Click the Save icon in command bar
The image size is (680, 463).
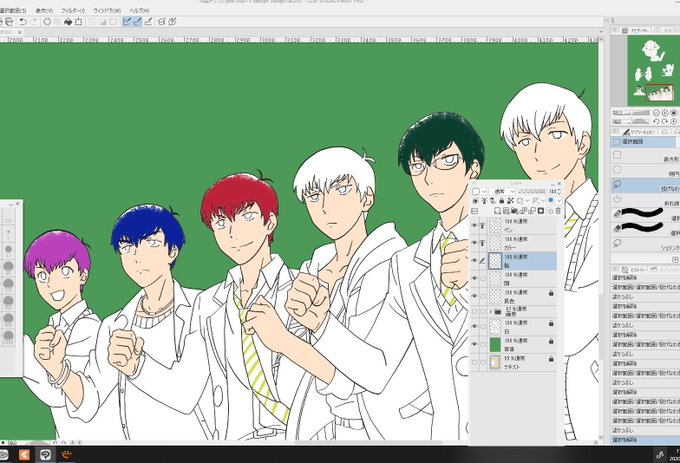9,22
